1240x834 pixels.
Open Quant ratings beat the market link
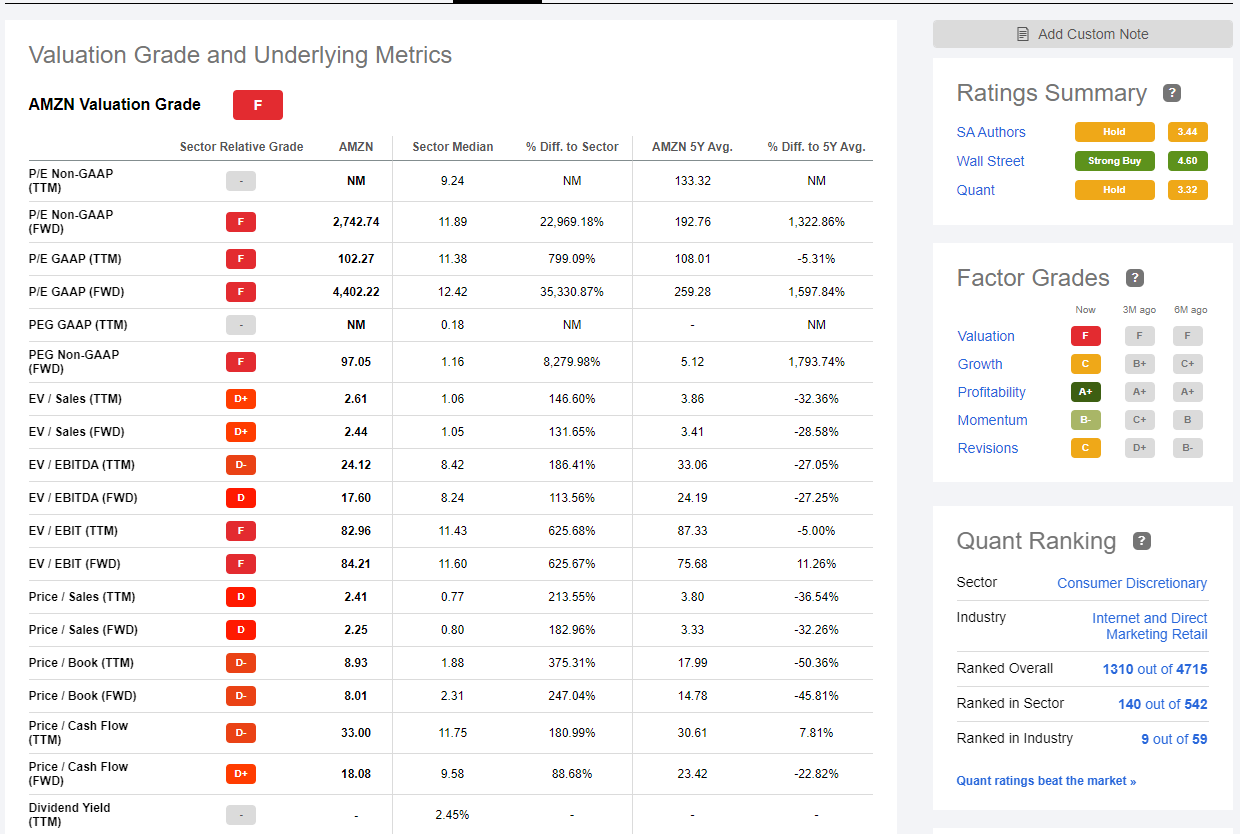point(1046,781)
